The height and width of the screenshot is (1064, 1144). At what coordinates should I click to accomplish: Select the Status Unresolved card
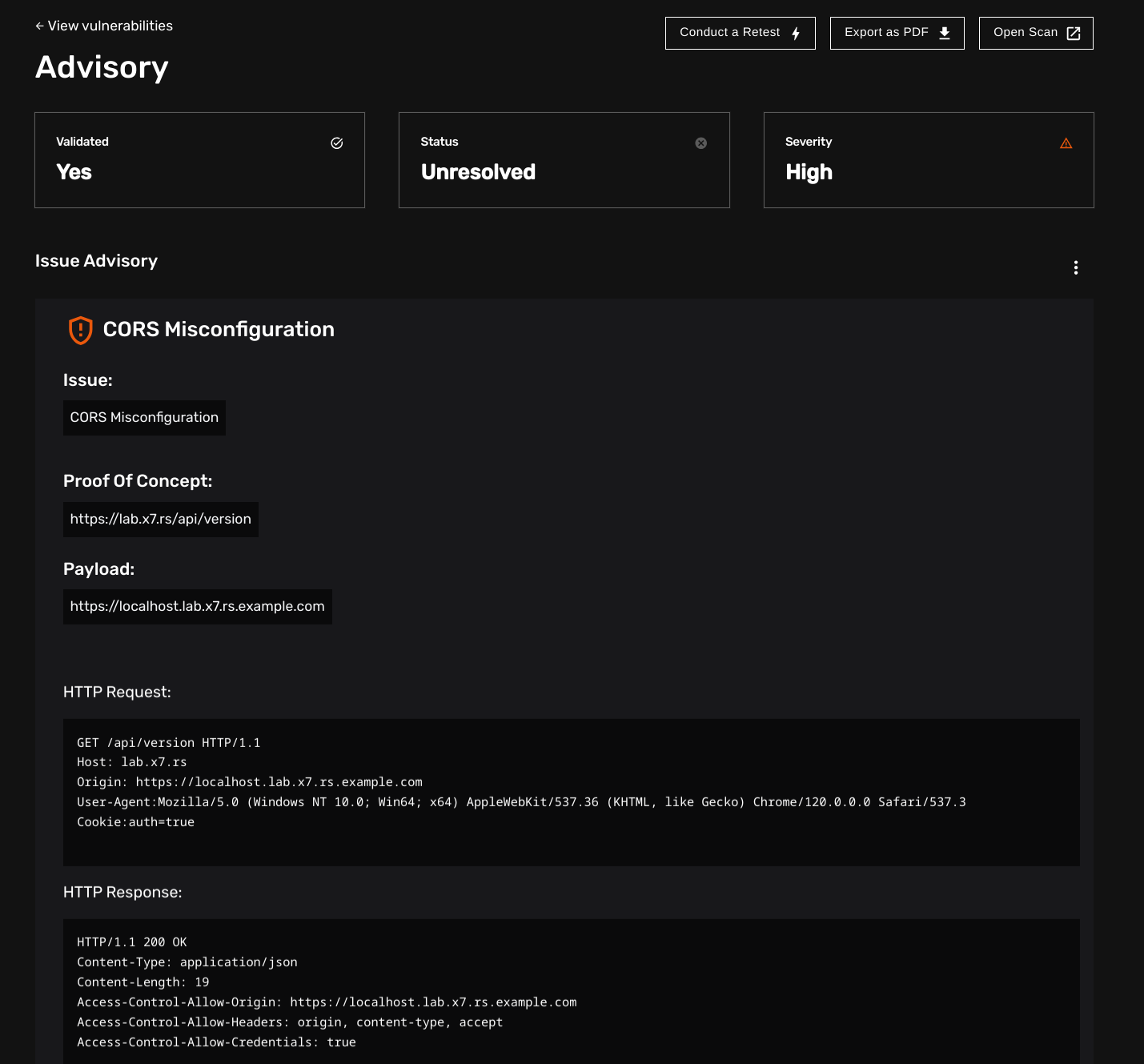564,160
